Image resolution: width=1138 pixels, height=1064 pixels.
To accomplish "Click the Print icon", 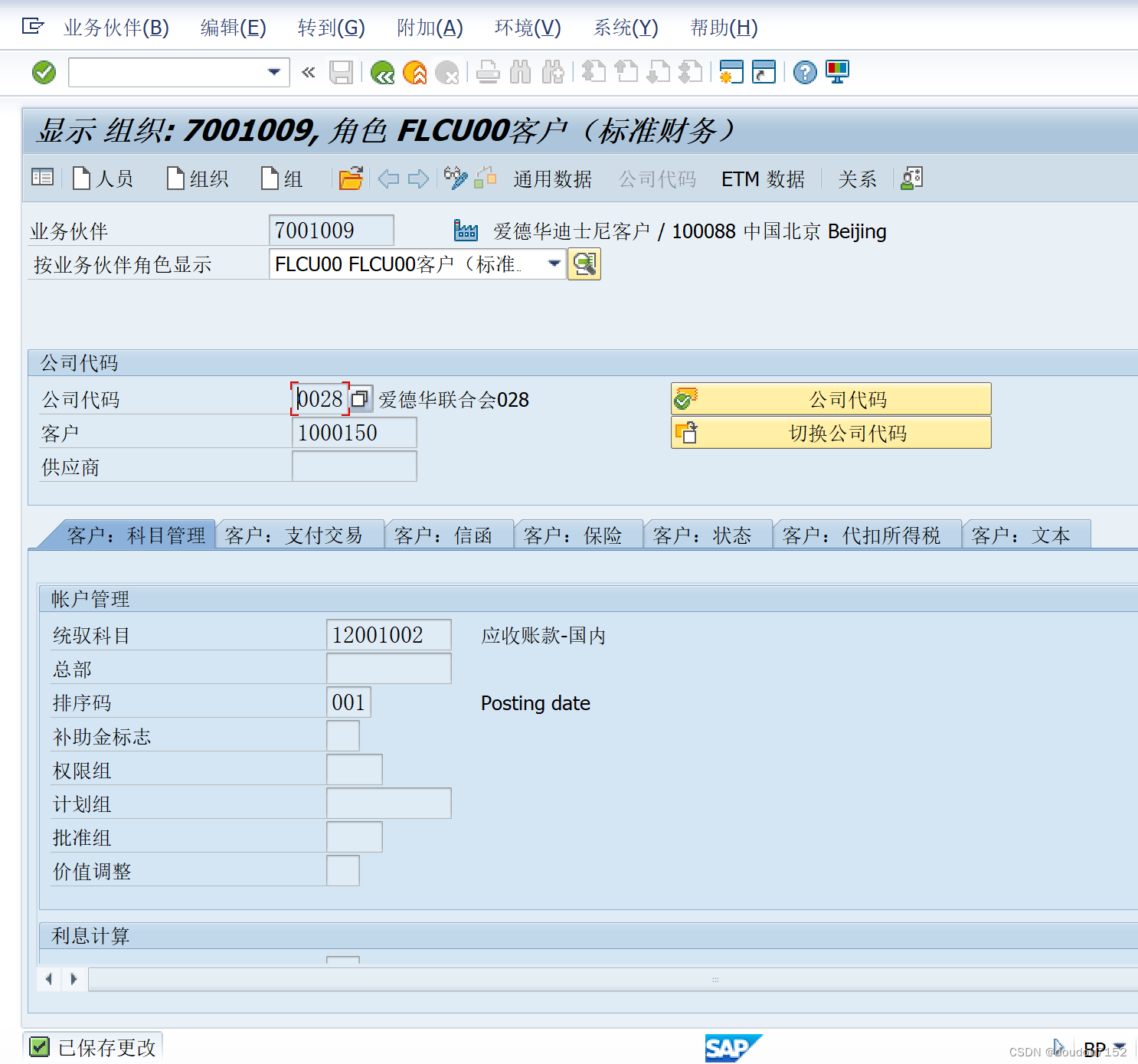I will tap(488, 73).
